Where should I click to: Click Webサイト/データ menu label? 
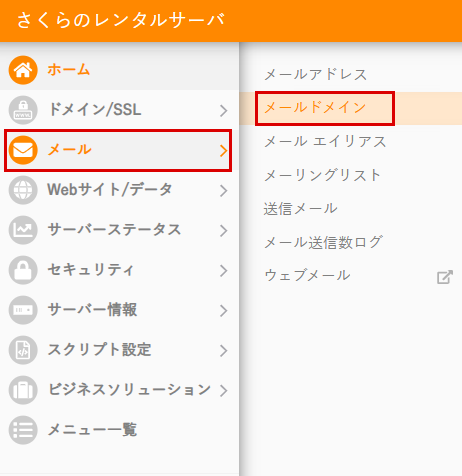click(110, 190)
